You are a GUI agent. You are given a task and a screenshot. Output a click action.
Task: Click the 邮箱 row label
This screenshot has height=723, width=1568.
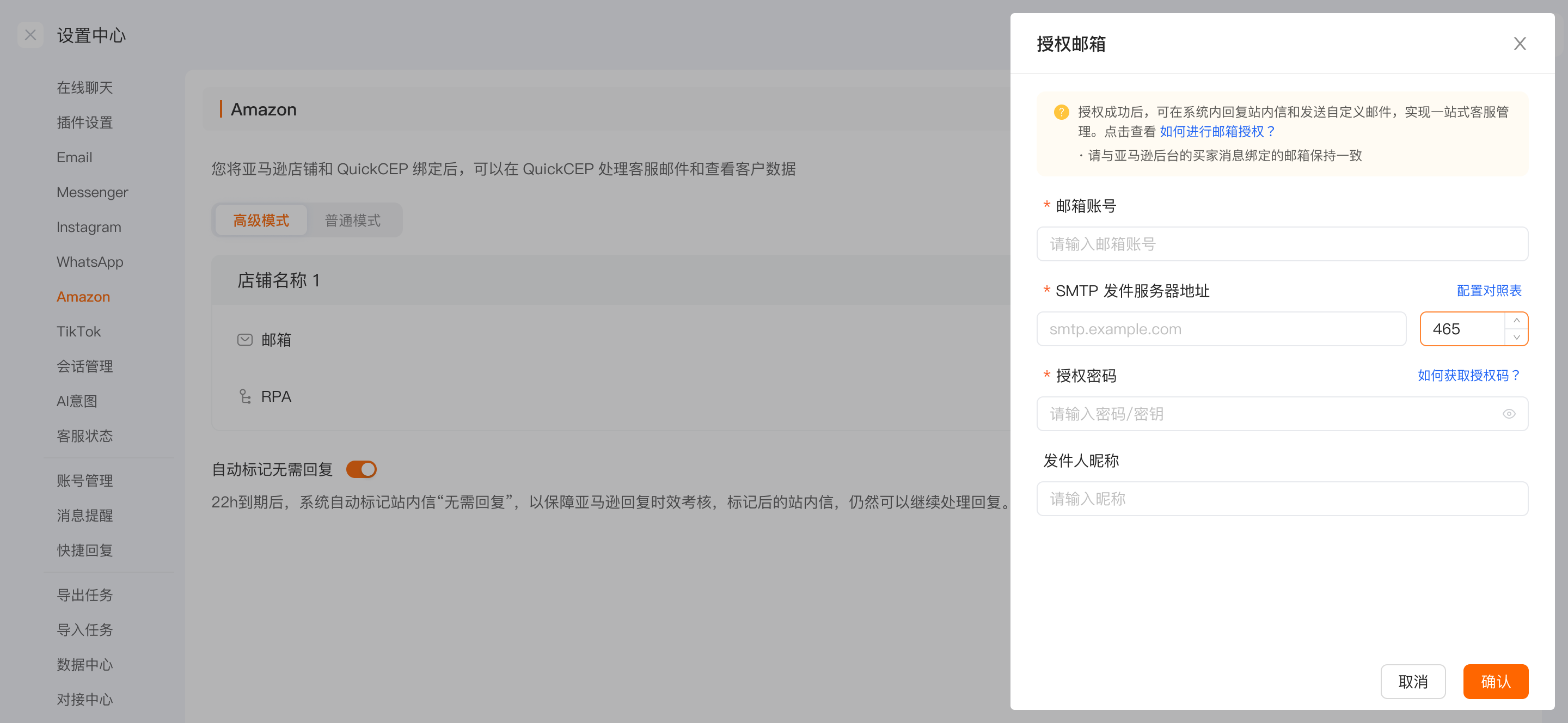pos(277,340)
